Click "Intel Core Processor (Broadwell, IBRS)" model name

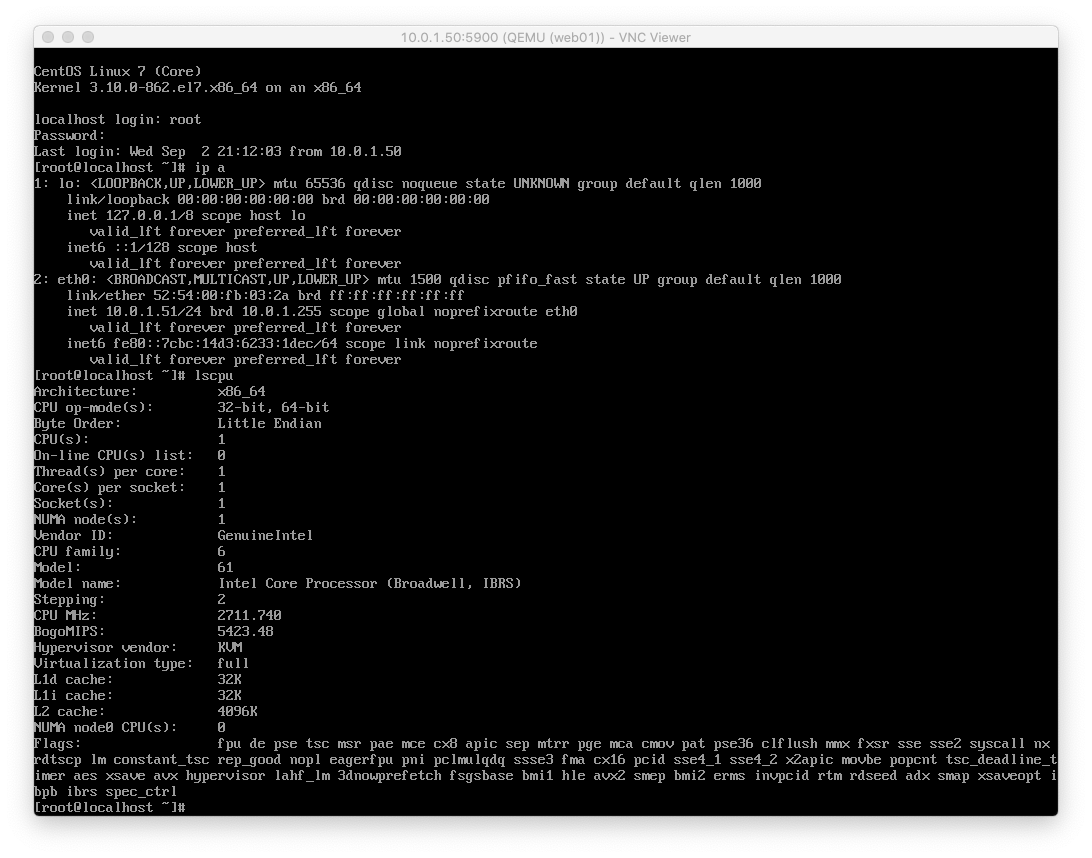pyautogui.click(x=370, y=584)
